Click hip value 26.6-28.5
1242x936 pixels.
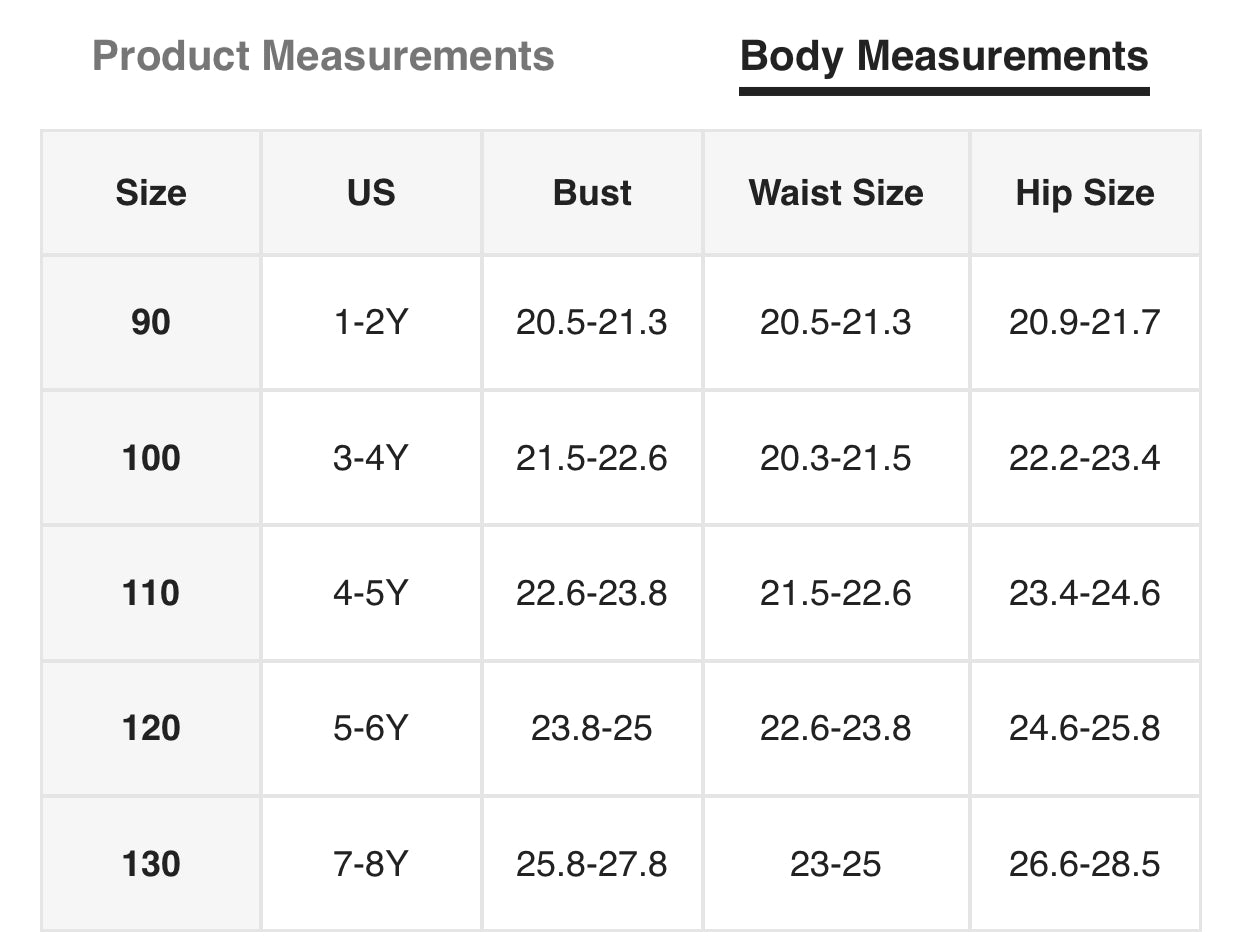(1085, 863)
